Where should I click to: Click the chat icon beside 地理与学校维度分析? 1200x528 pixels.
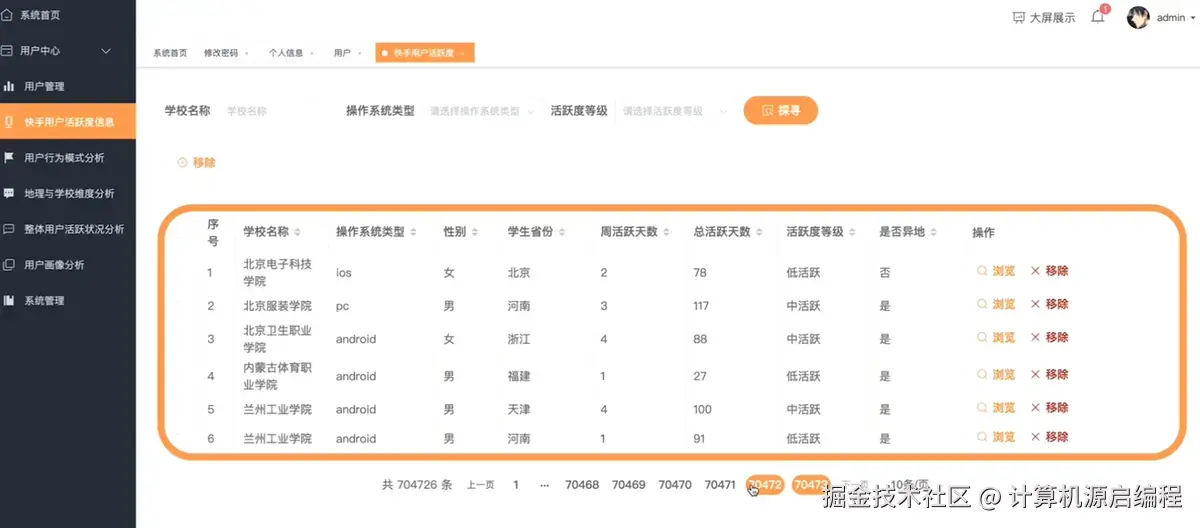9,193
